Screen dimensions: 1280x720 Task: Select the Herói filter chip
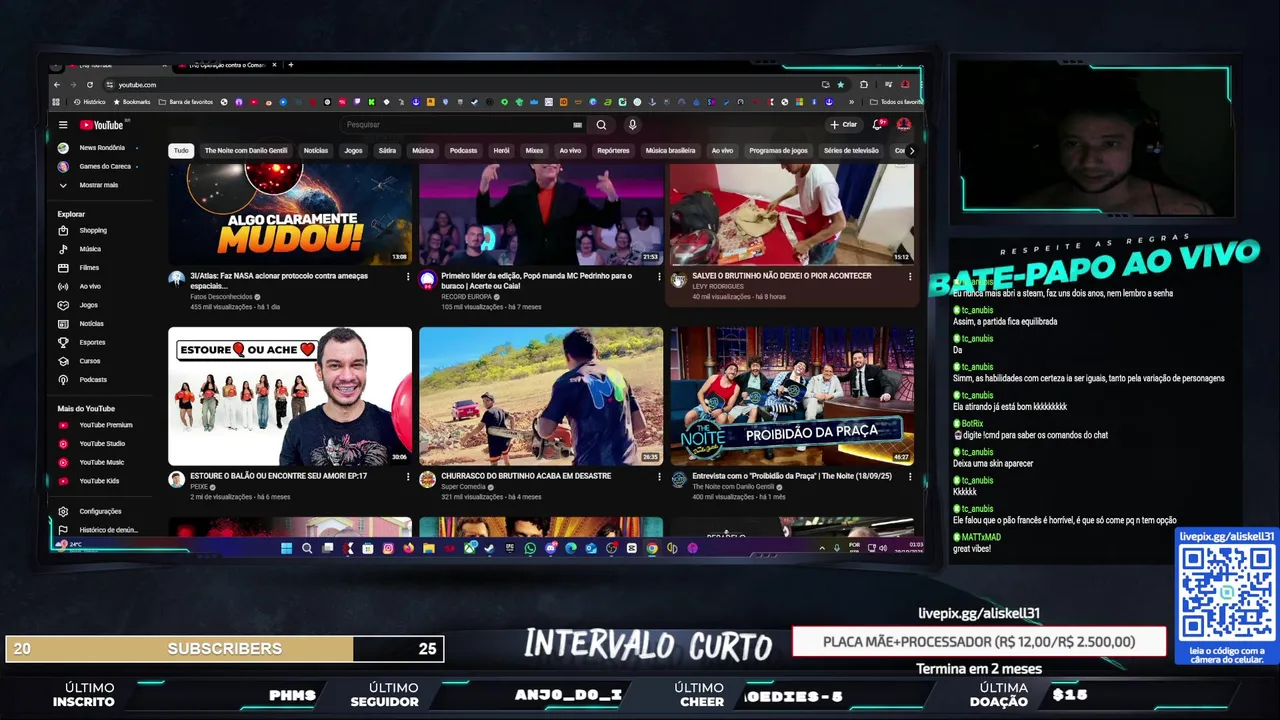click(x=501, y=151)
